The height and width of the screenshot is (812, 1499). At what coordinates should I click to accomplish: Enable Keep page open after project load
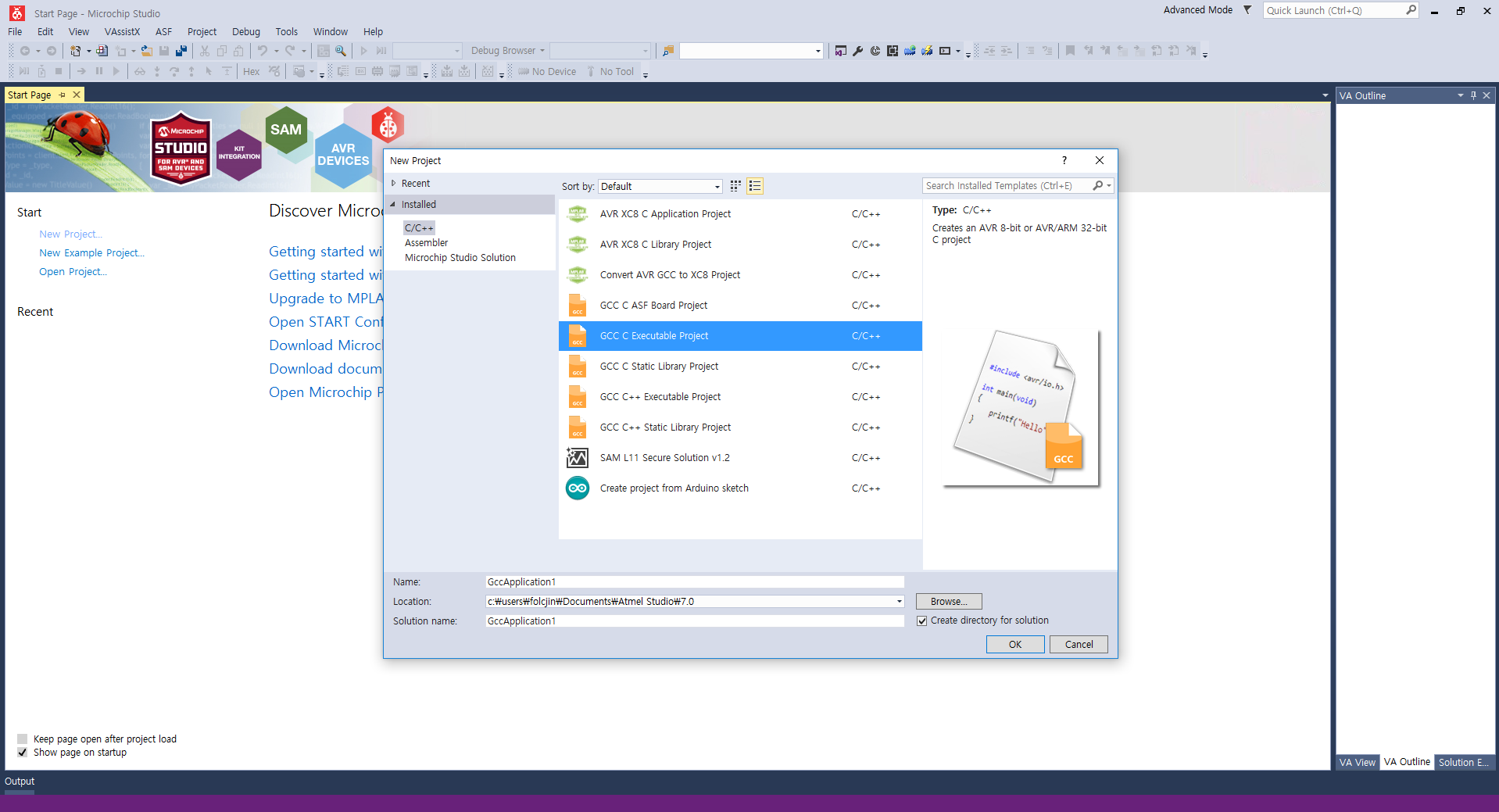point(23,739)
